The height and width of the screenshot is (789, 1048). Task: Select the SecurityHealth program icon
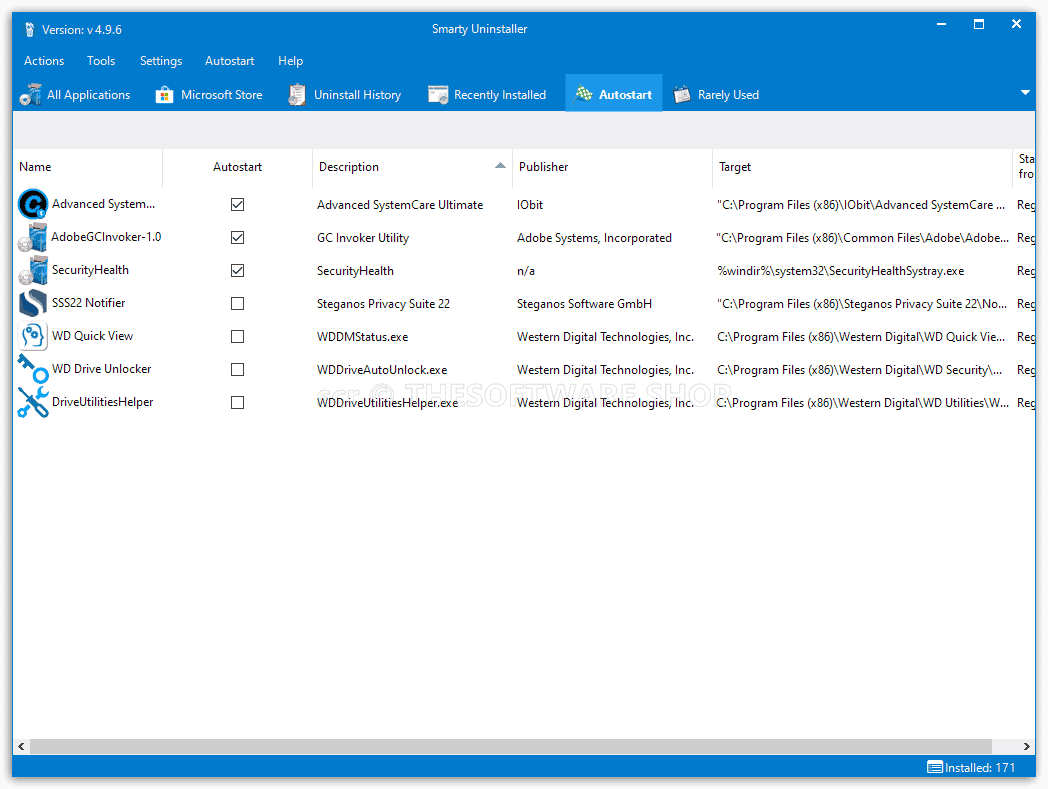[33, 270]
